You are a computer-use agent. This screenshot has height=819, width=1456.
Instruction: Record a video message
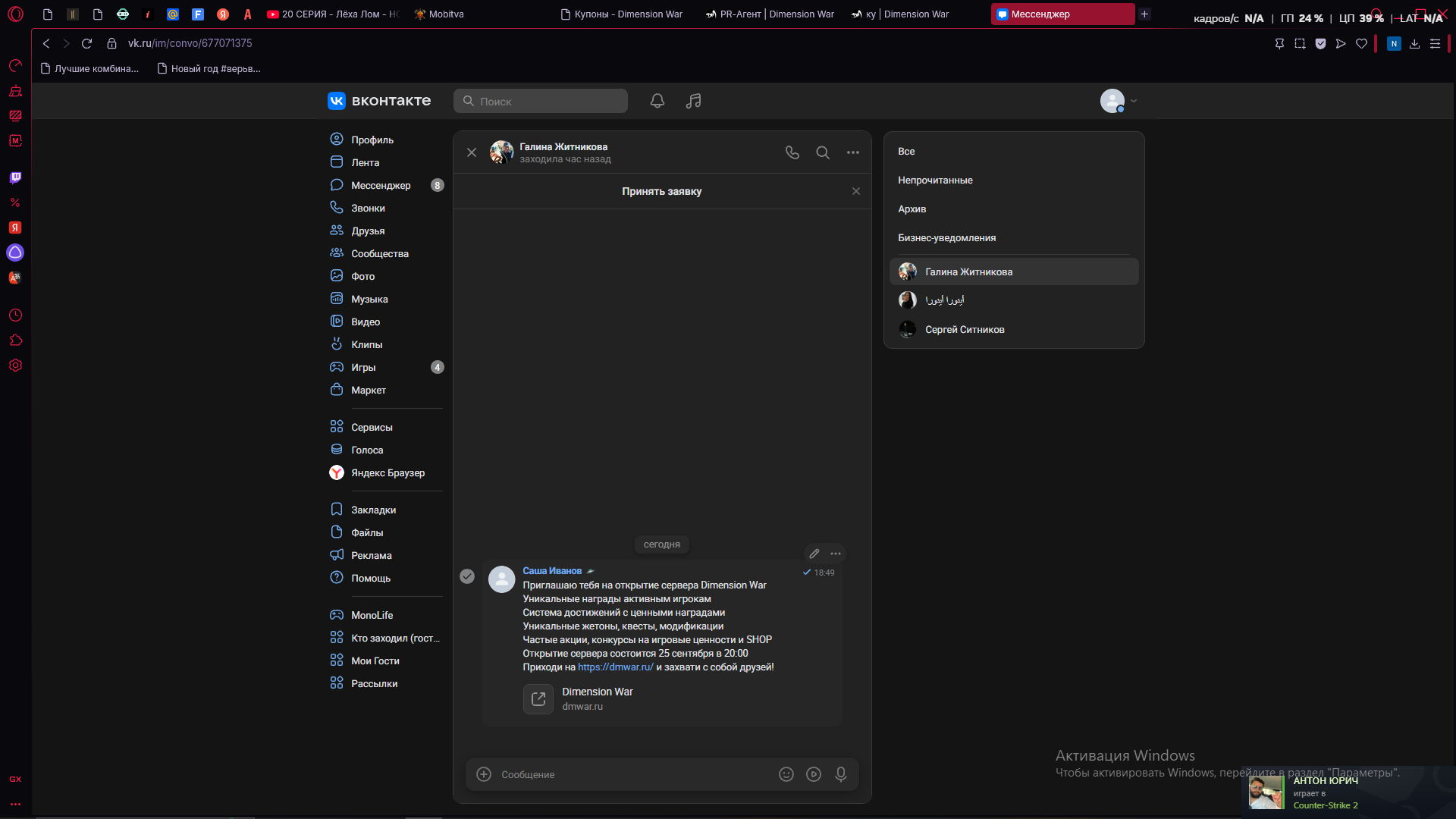pos(814,774)
